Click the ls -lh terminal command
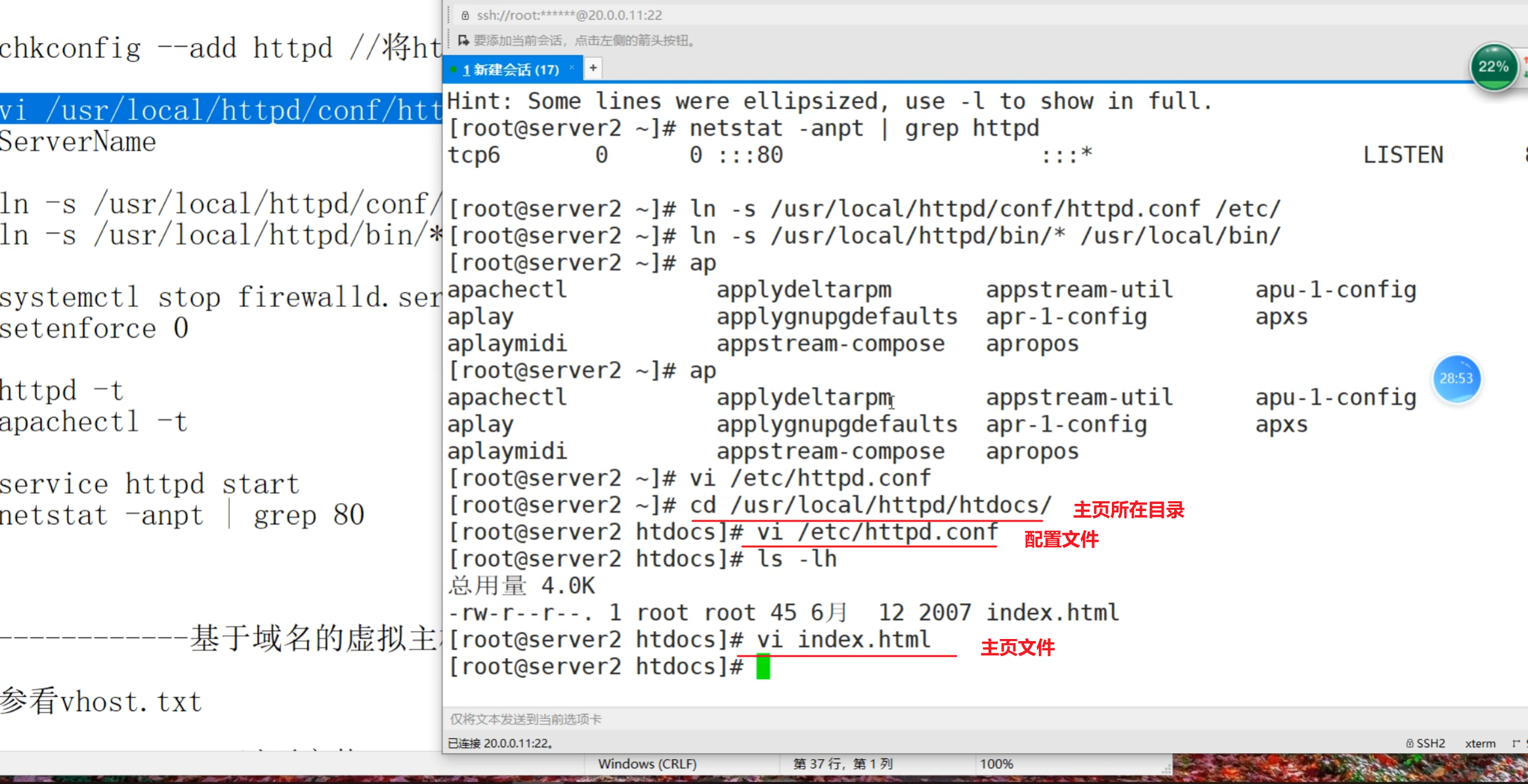Viewport: 1528px width, 784px height. pos(796,559)
